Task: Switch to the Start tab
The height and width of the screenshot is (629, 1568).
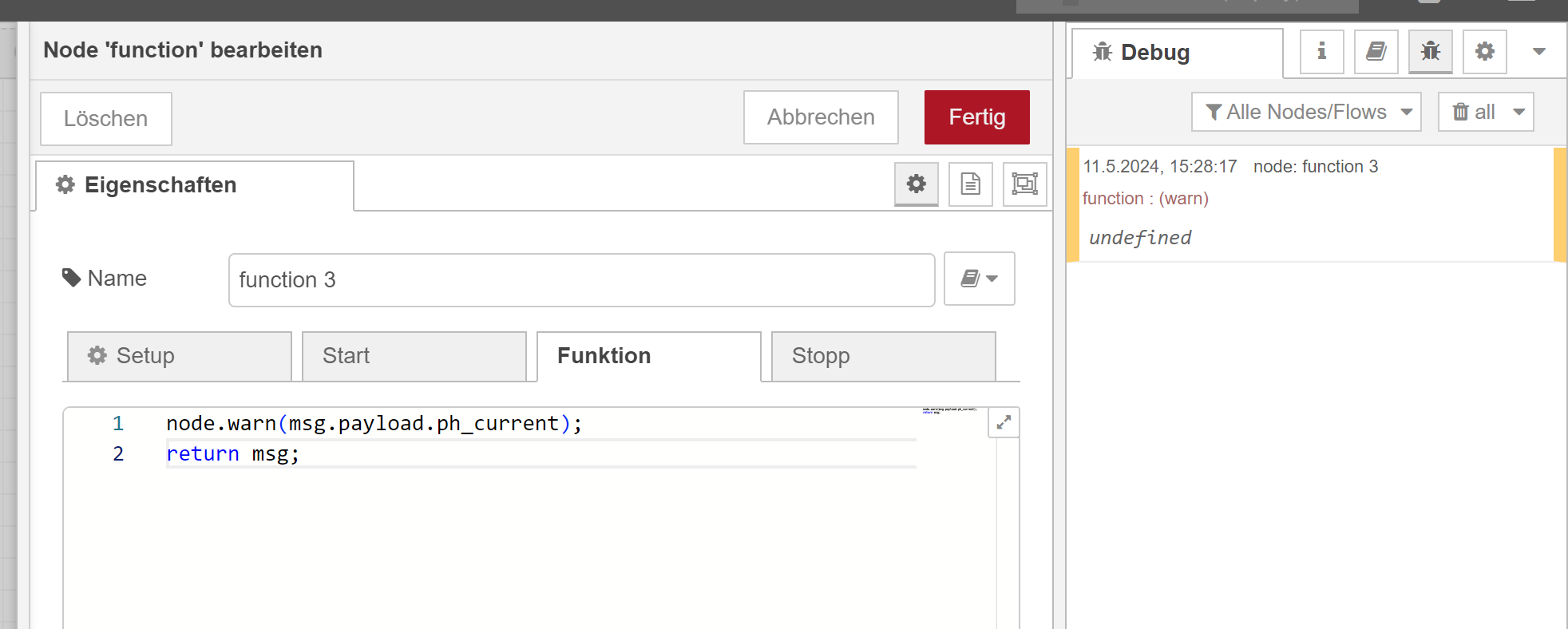Action: 414,356
